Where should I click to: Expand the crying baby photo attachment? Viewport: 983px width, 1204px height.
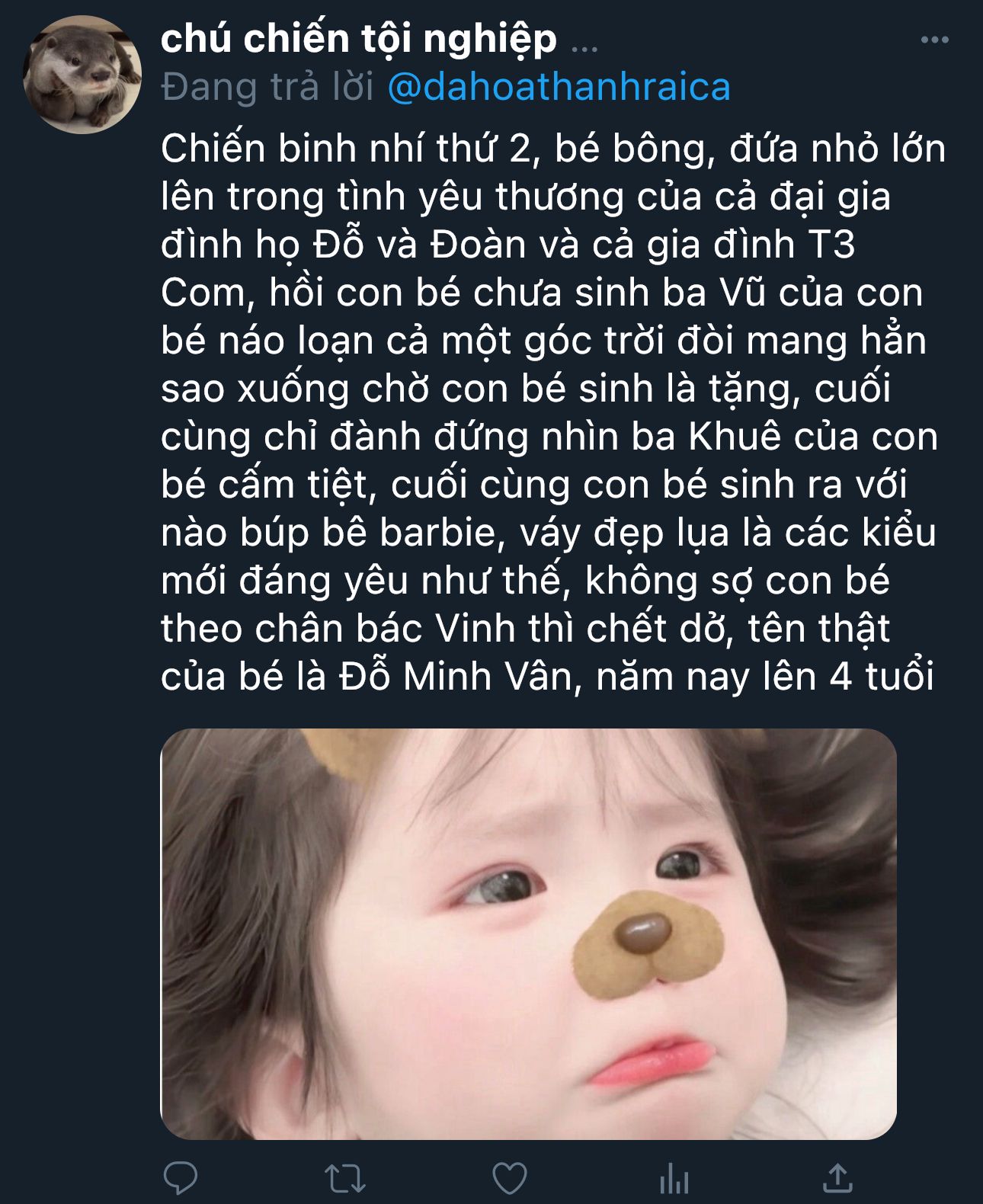pos(528,933)
